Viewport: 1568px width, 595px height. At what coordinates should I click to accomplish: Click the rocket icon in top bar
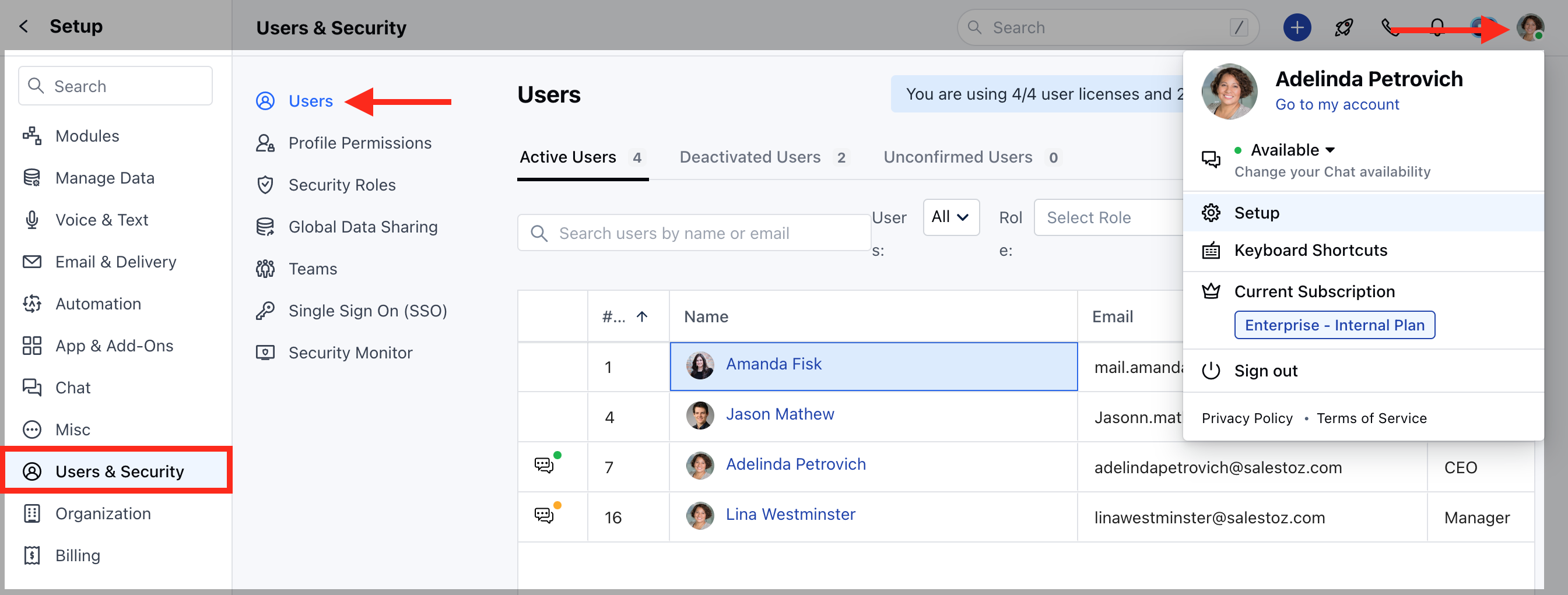[x=1344, y=27]
